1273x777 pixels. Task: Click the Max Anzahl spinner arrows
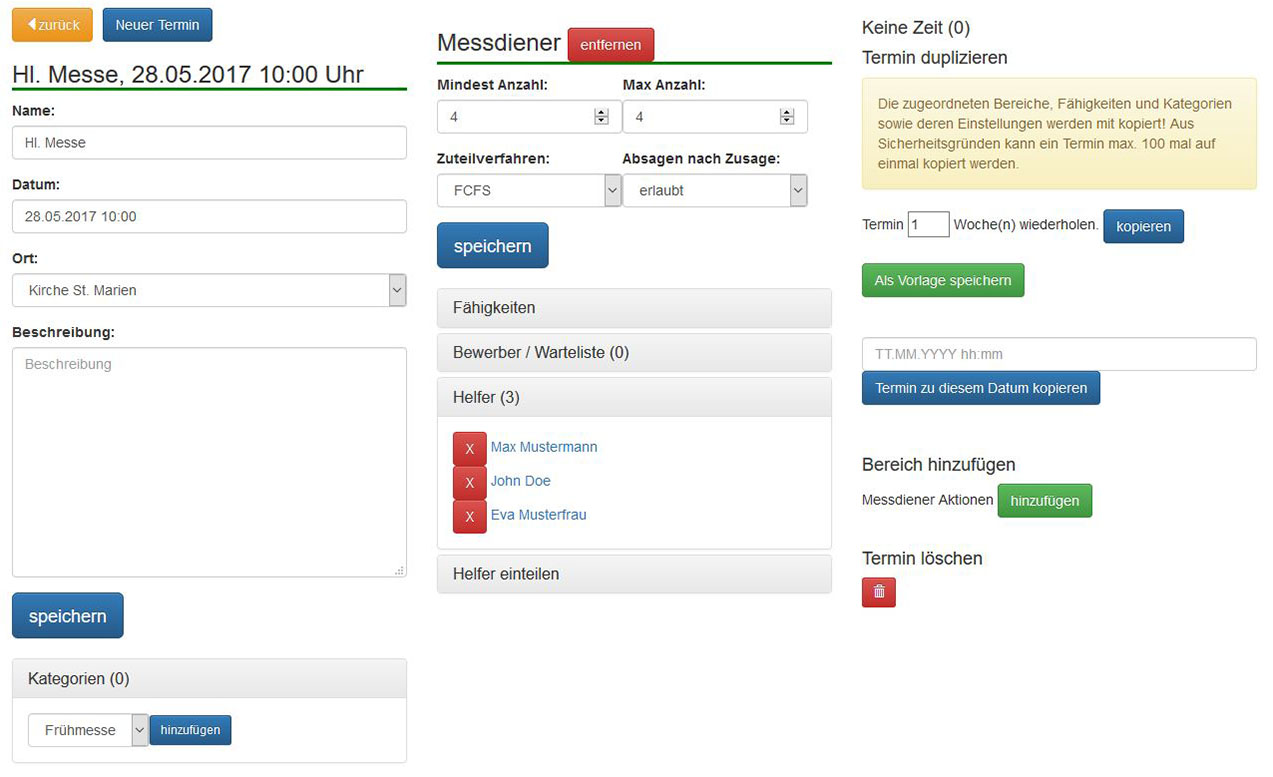tap(787, 117)
